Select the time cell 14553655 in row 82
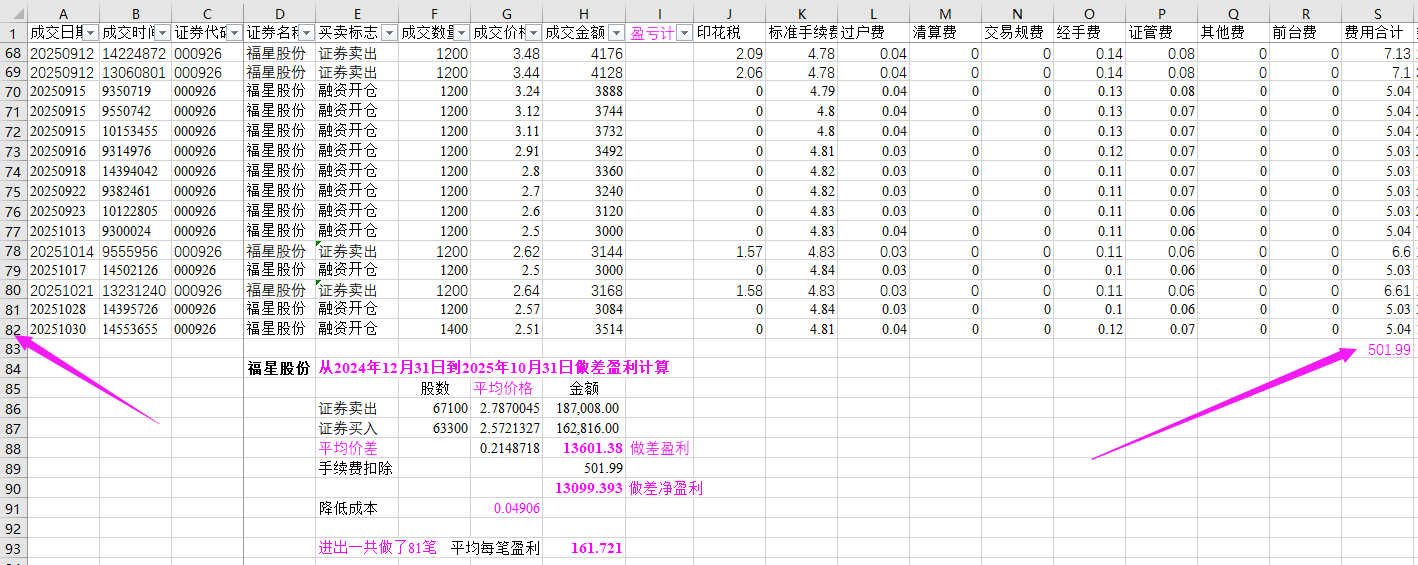The width and height of the screenshot is (1418, 565). click(135, 329)
